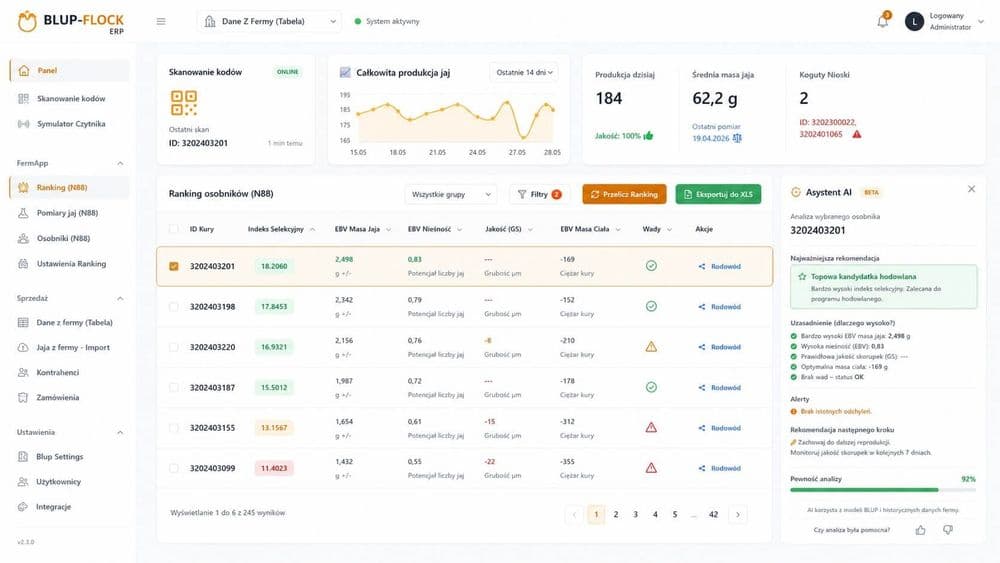Click status check icon for row 3202403198
Image resolution: width=1000 pixels, height=563 pixels.
click(x=651, y=306)
